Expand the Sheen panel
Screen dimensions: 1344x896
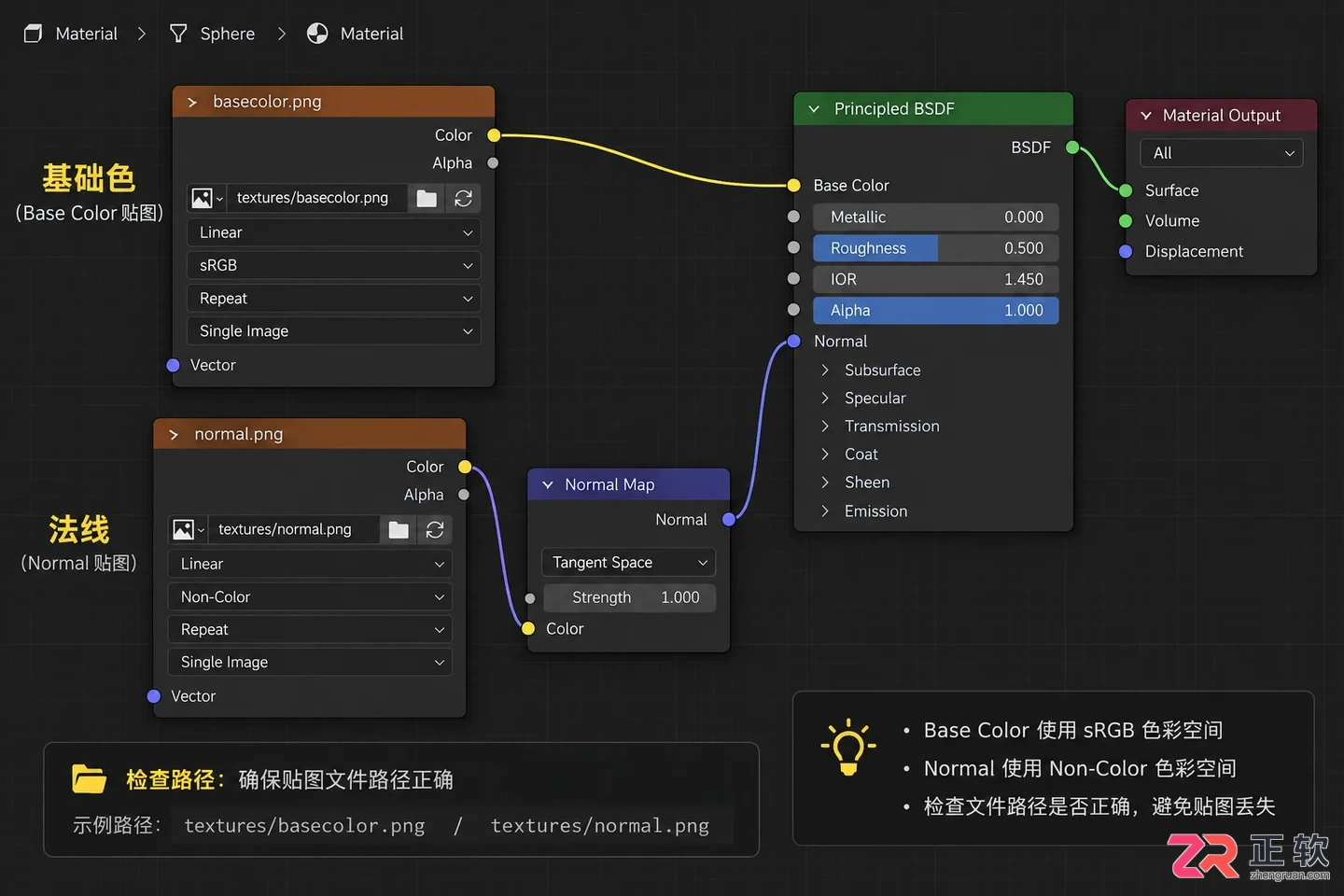click(825, 483)
